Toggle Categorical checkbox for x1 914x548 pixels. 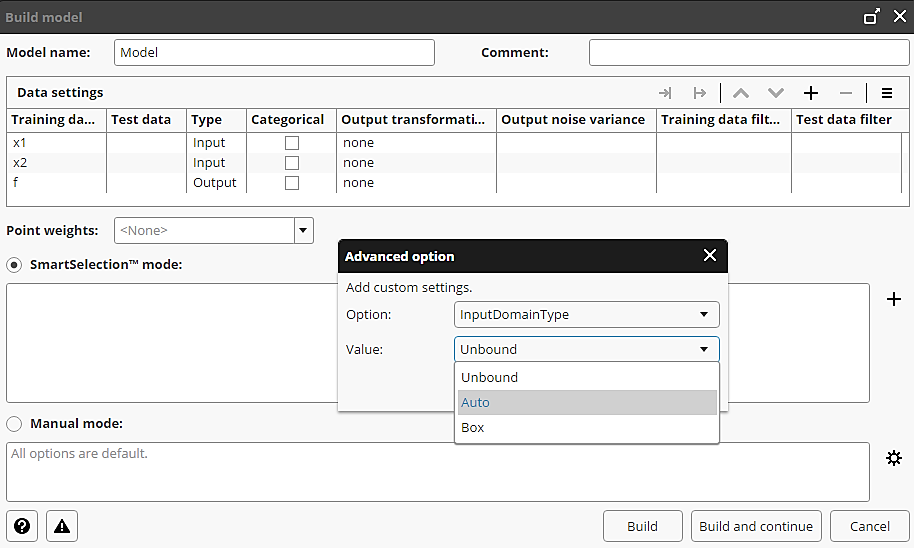pos(291,143)
